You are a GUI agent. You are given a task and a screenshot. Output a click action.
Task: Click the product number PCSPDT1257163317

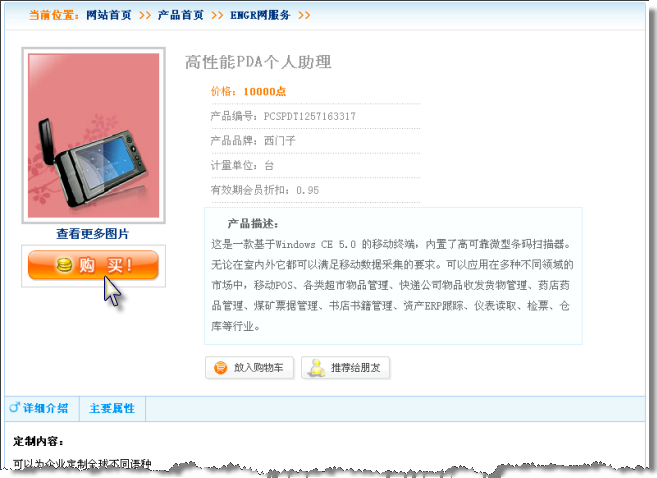pos(310,116)
